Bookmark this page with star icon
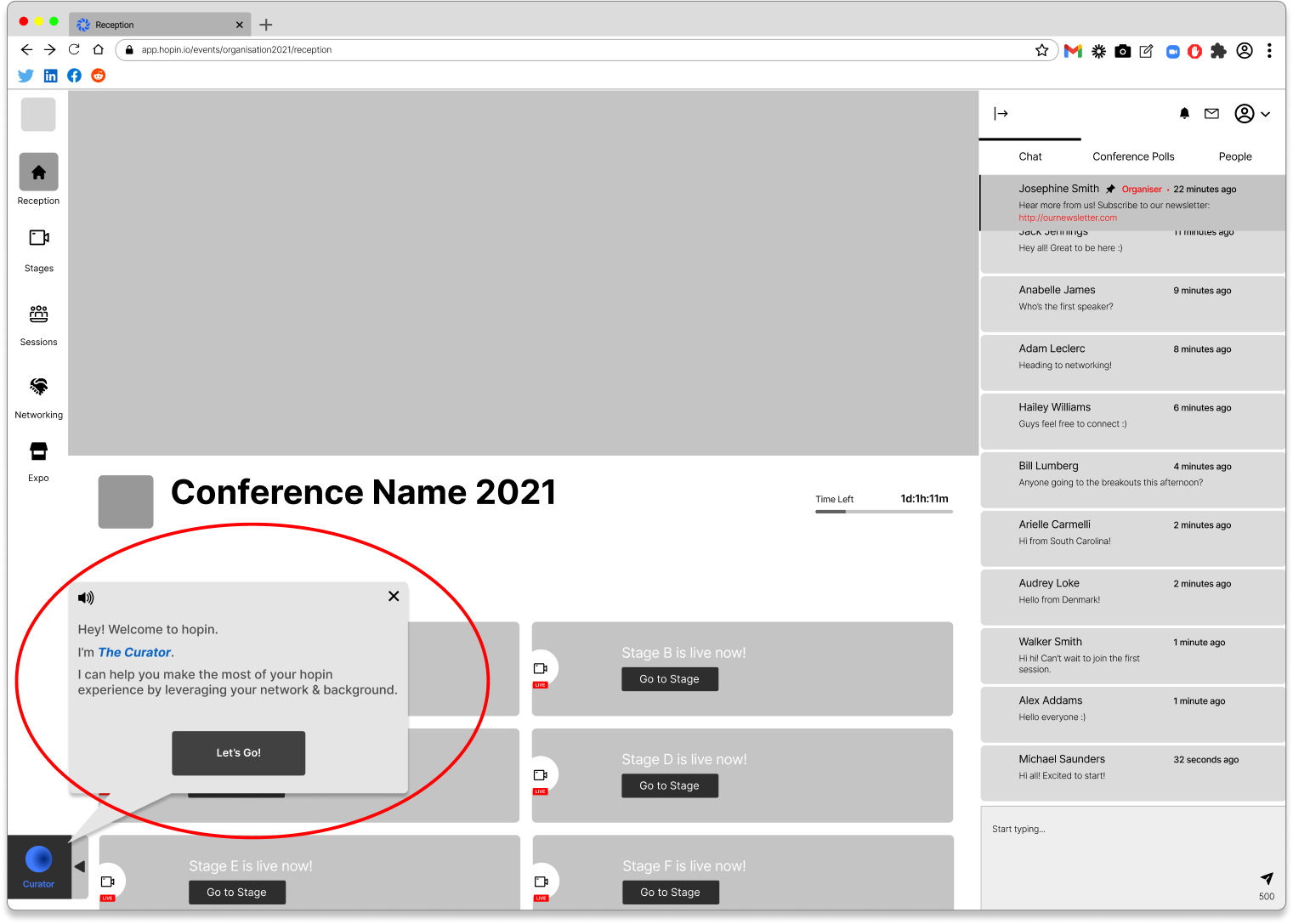This screenshot has height=924, width=1293. pyautogui.click(x=1041, y=50)
